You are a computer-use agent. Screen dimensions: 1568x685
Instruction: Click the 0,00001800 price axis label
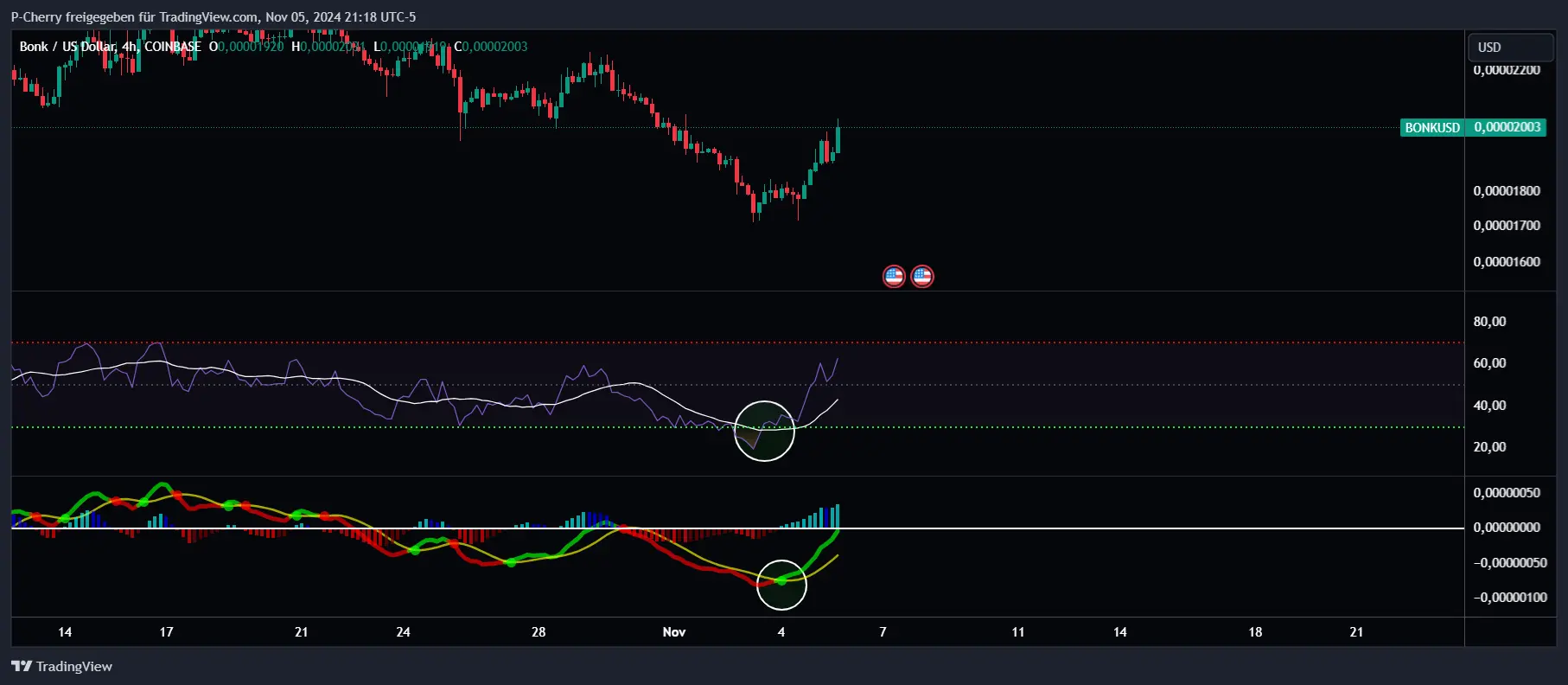point(1507,191)
